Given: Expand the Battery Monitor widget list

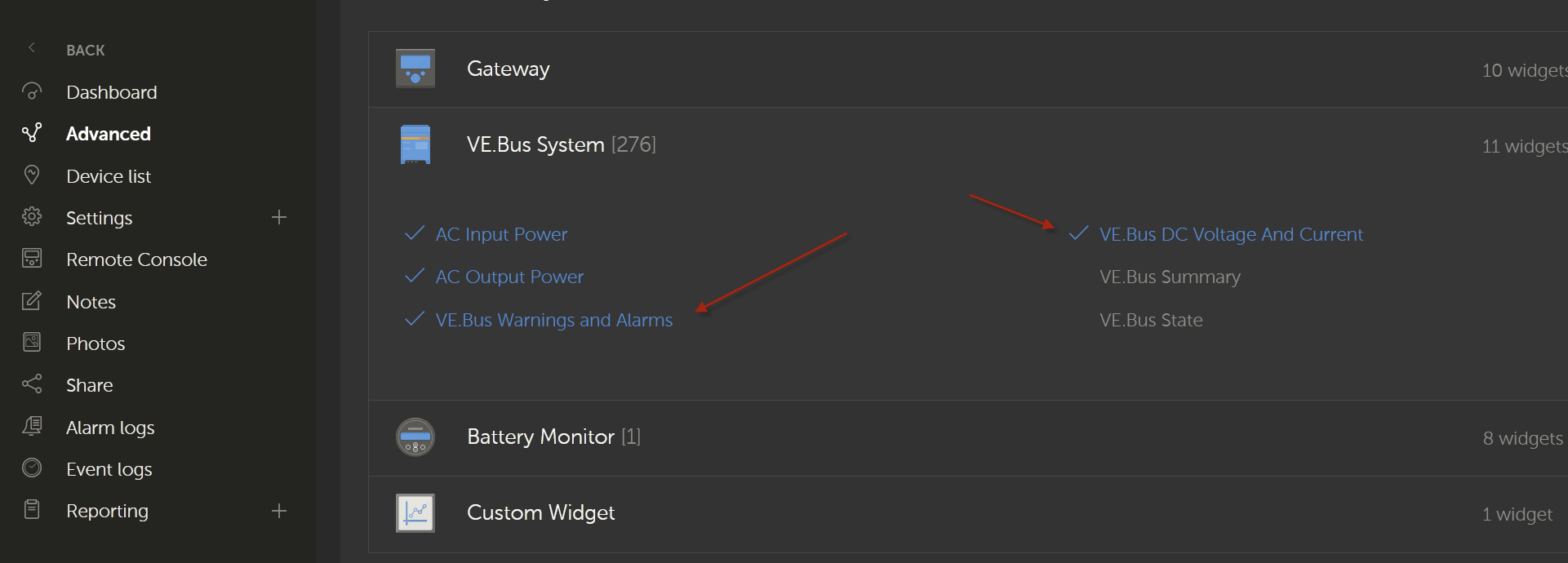Looking at the screenshot, I should (968, 437).
